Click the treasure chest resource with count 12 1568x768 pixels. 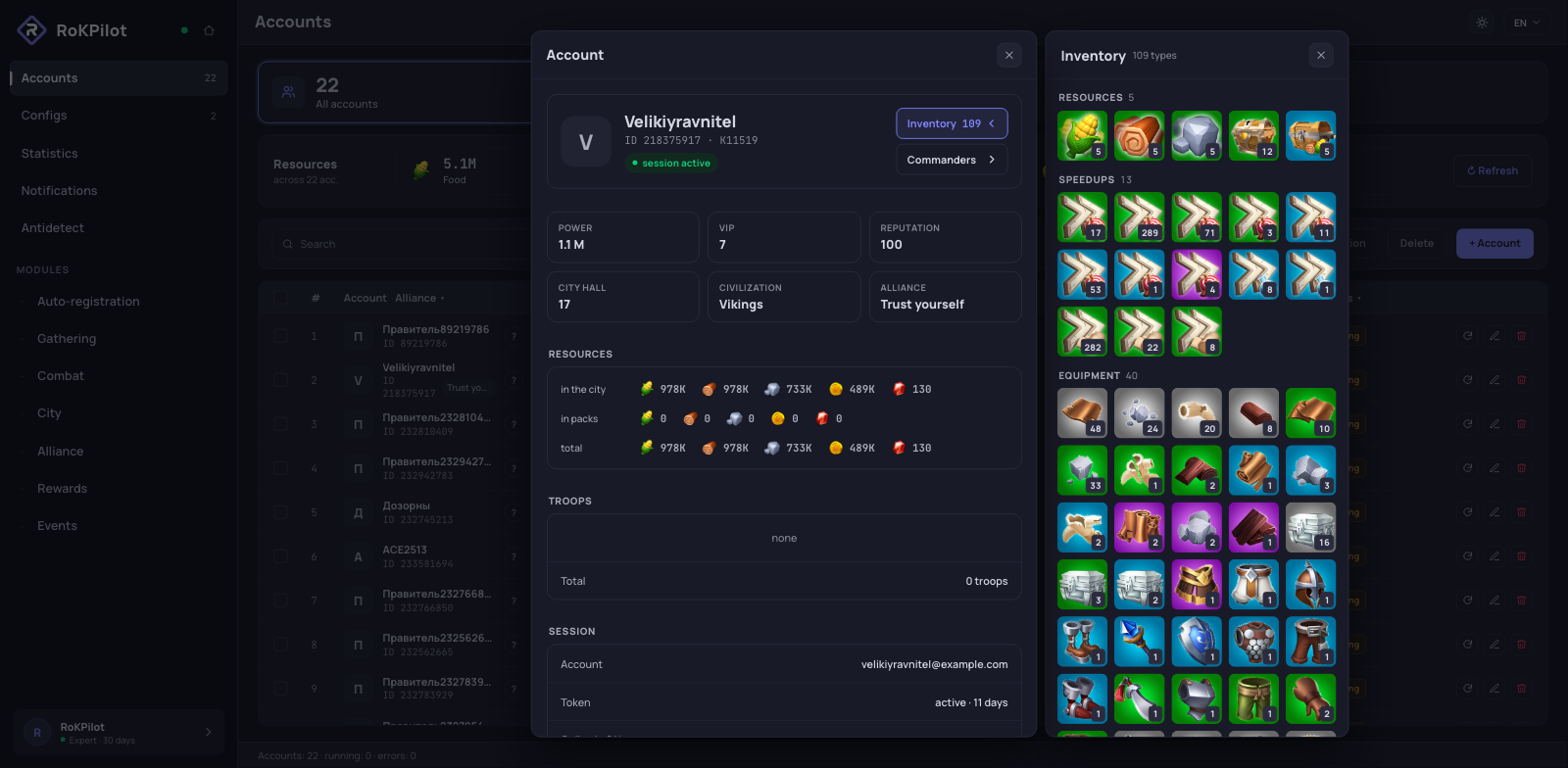click(1253, 135)
